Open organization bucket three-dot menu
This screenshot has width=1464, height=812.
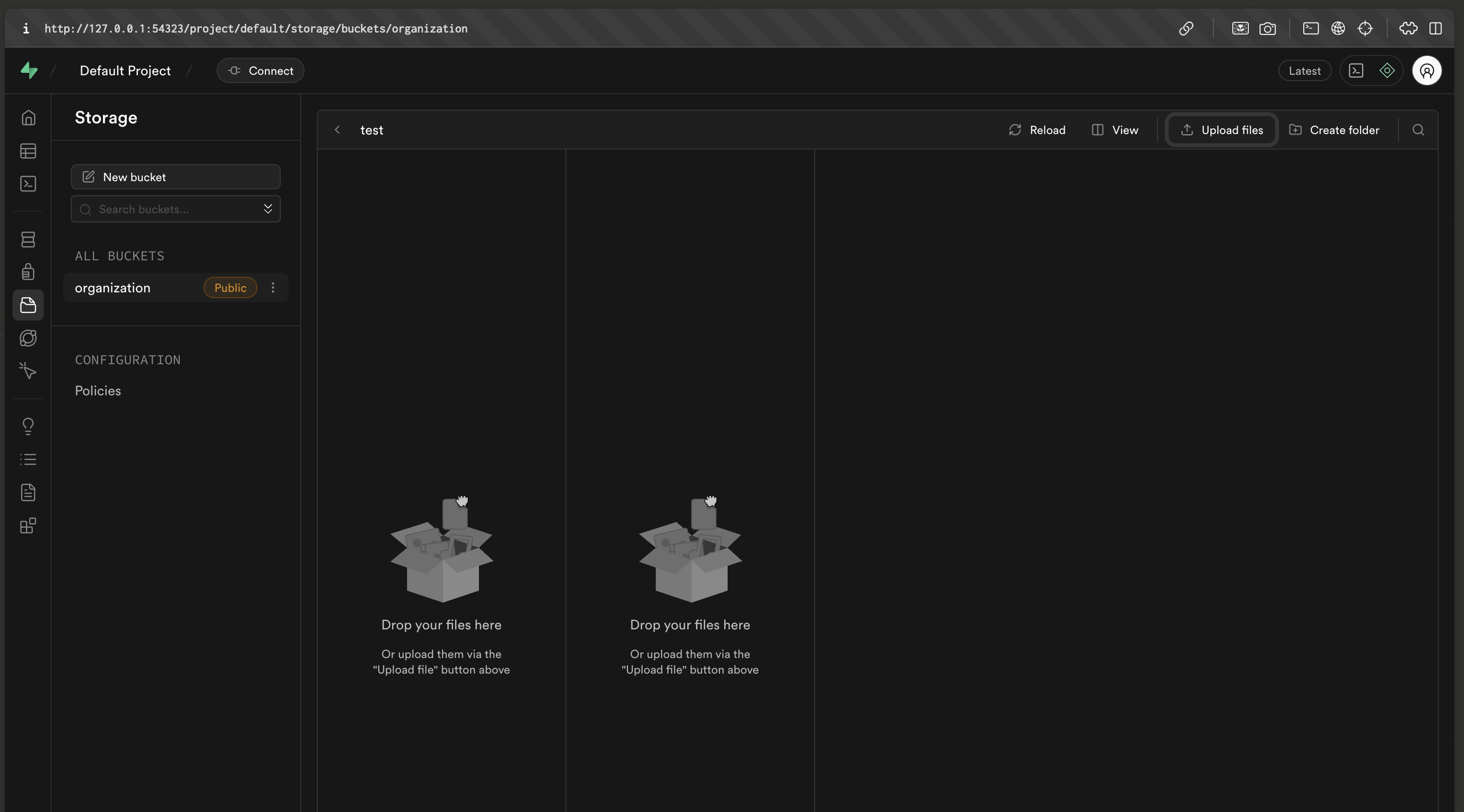coord(273,288)
